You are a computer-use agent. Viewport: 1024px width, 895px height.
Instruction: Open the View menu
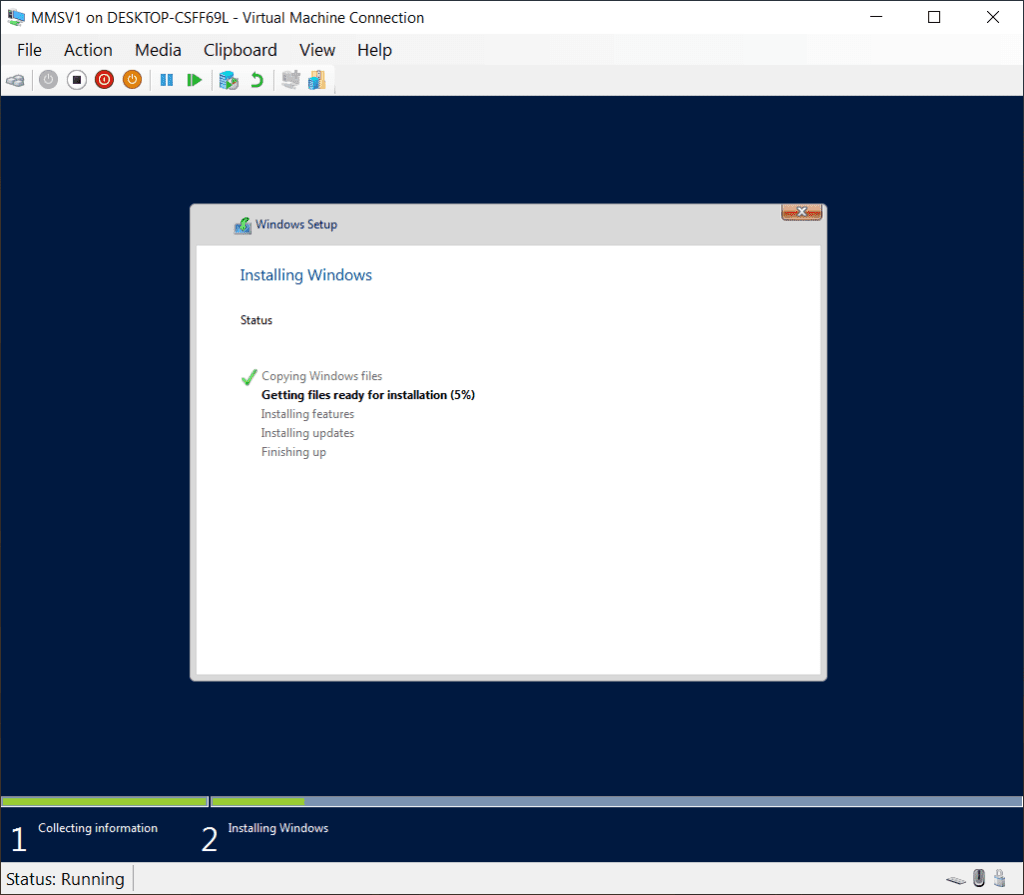point(317,50)
